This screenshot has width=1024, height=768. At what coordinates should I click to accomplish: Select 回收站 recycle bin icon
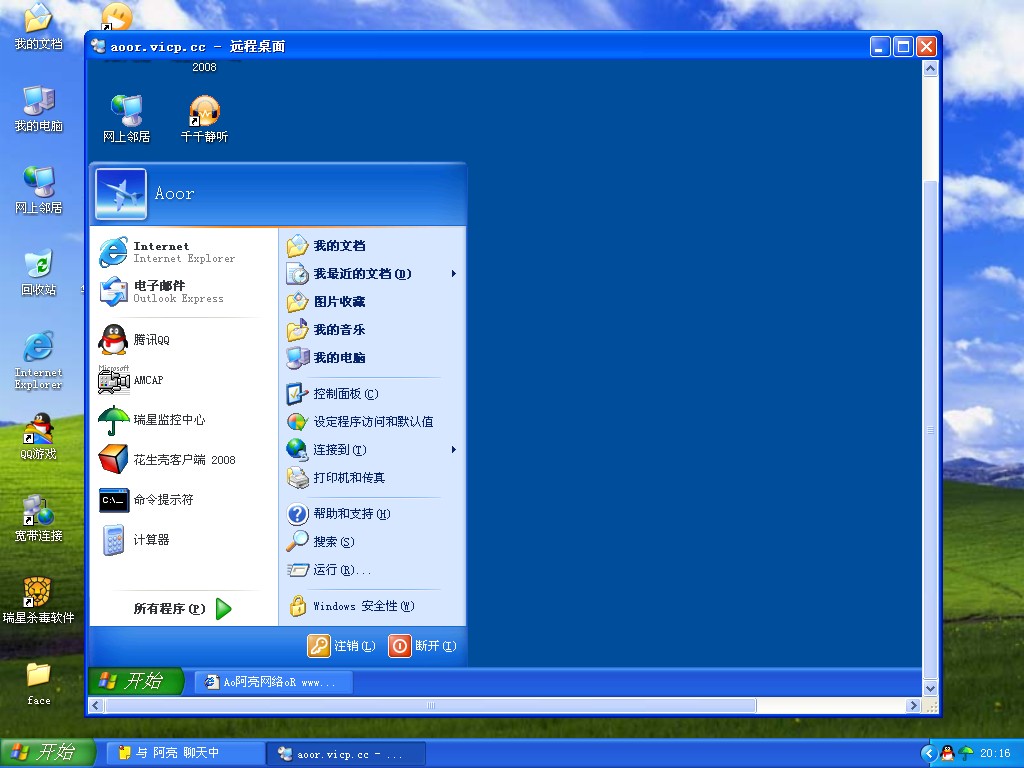tap(39, 272)
